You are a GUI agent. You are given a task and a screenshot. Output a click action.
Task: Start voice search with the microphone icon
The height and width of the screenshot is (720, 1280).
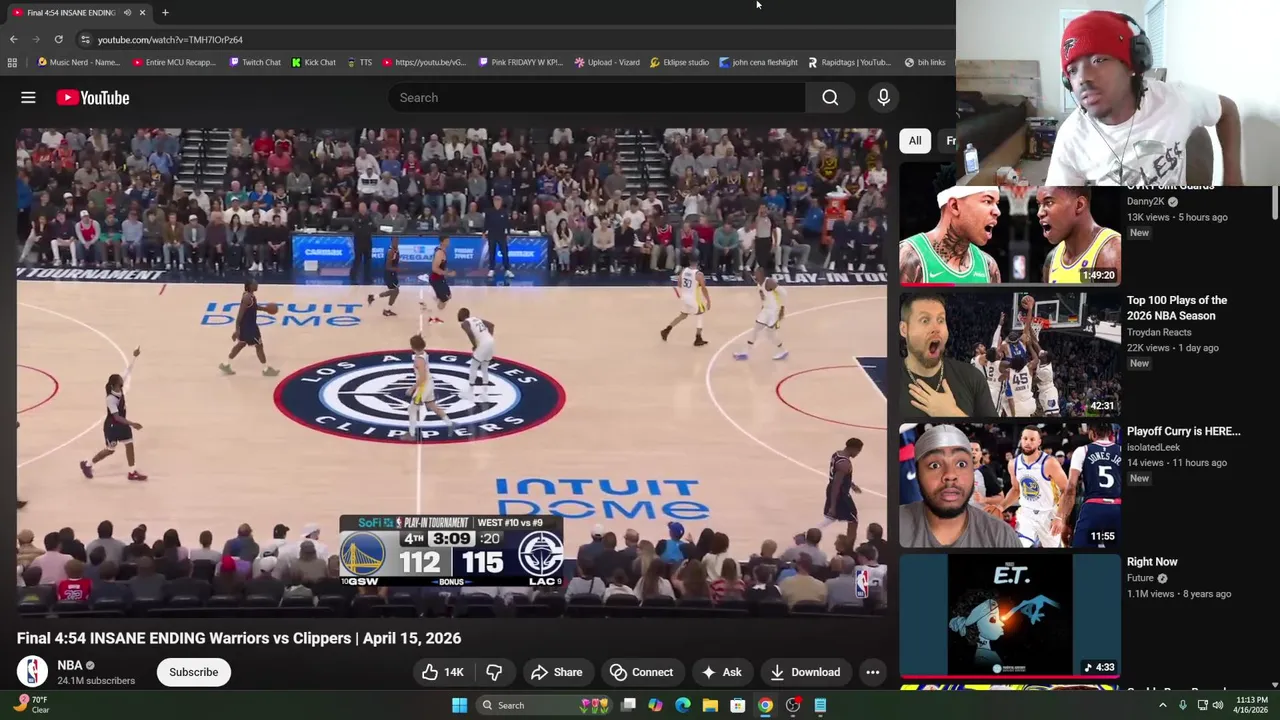[883, 97]
